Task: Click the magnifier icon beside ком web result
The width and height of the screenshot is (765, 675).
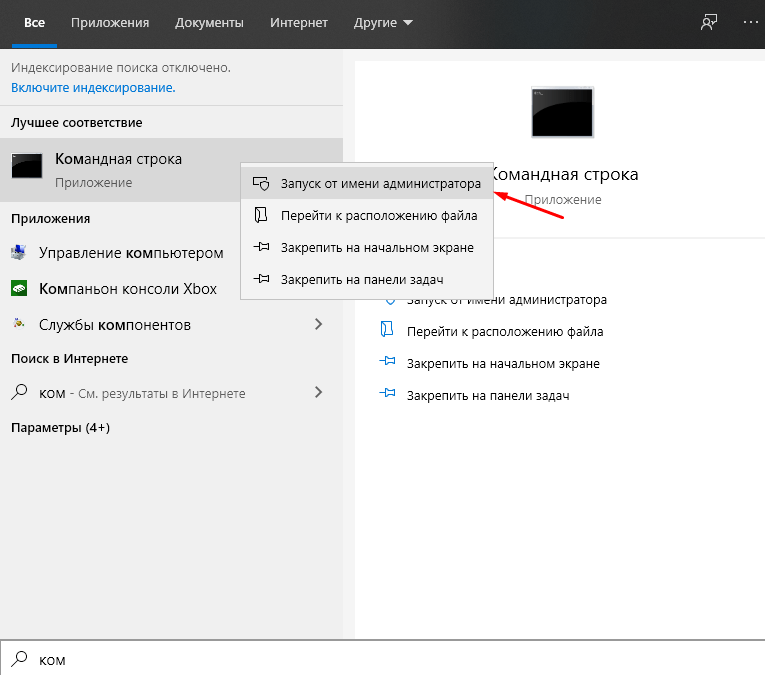Action: 19,392
